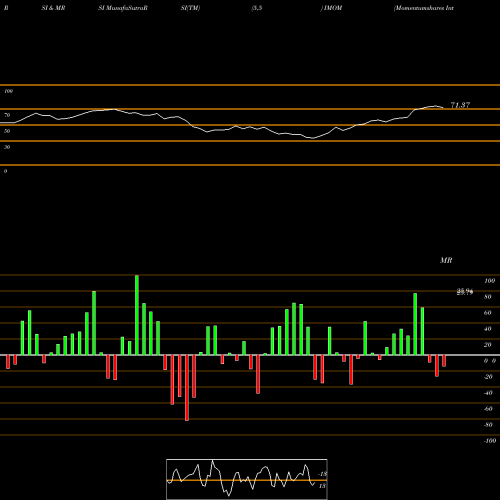Viewport: 500px width, 500px height.
Task: Select the 'SI(TM)' header text
Action: click(x=190, y=8)
